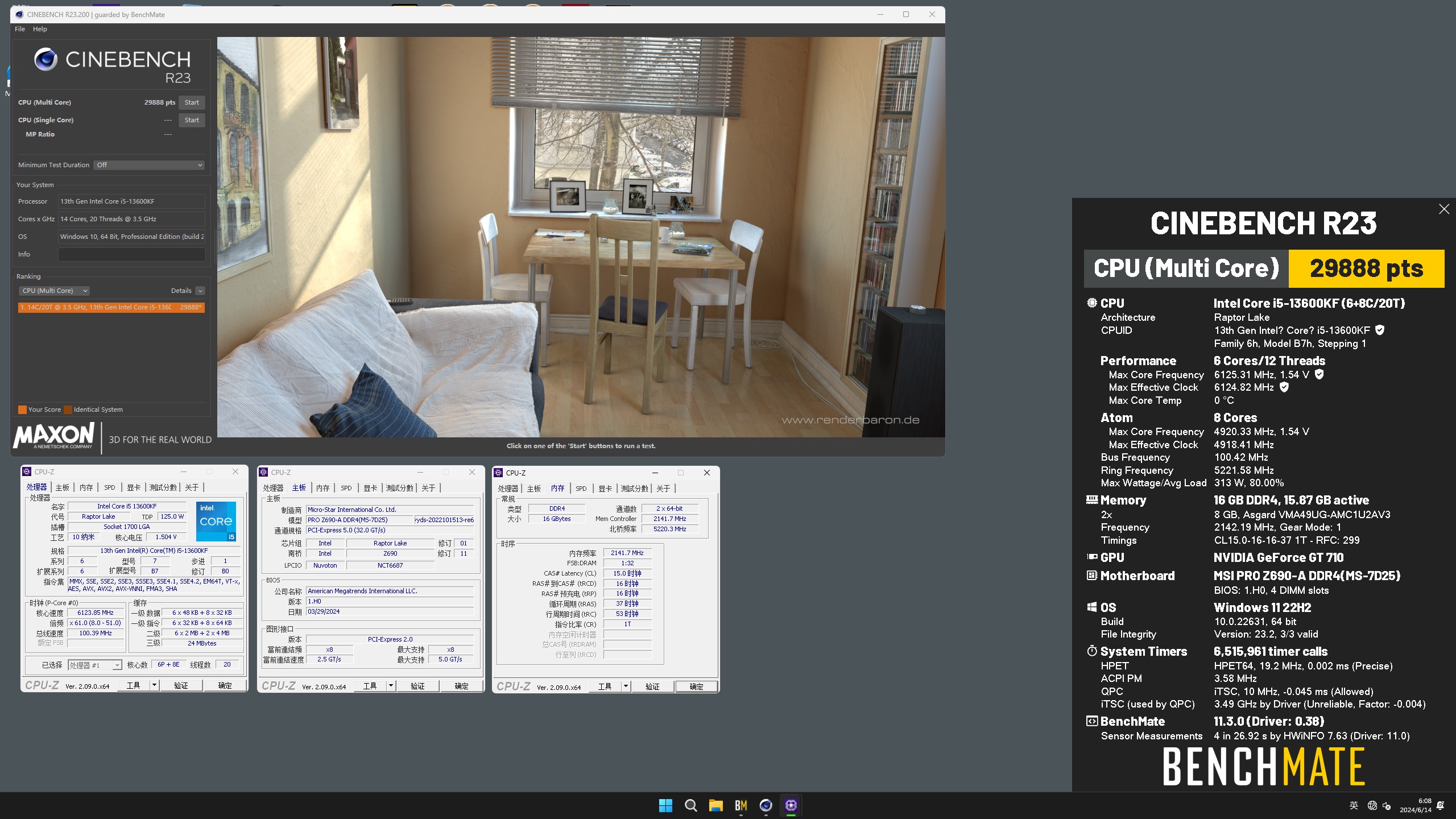The width and height of the screenshot is (1456, 819).
Task: Expand 工具 dropdown arrow in motherboard CPU-Z
Action: tap(391, 686)
